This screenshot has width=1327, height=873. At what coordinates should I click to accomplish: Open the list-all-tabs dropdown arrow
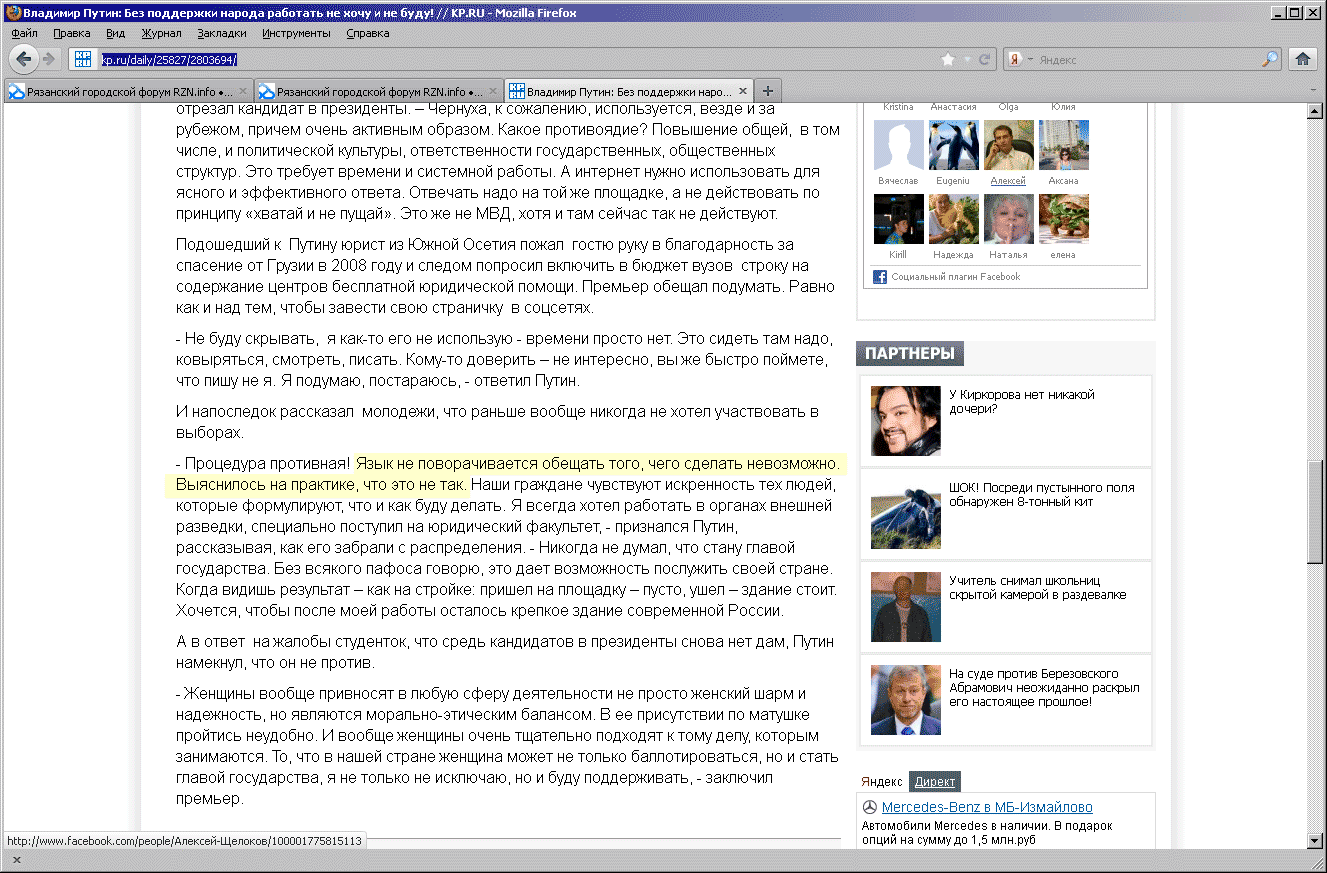click(x=1313, y=91)
